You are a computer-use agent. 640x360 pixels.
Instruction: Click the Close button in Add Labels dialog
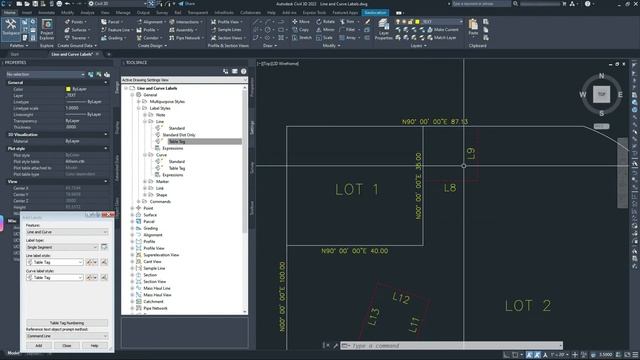[67, 345]
